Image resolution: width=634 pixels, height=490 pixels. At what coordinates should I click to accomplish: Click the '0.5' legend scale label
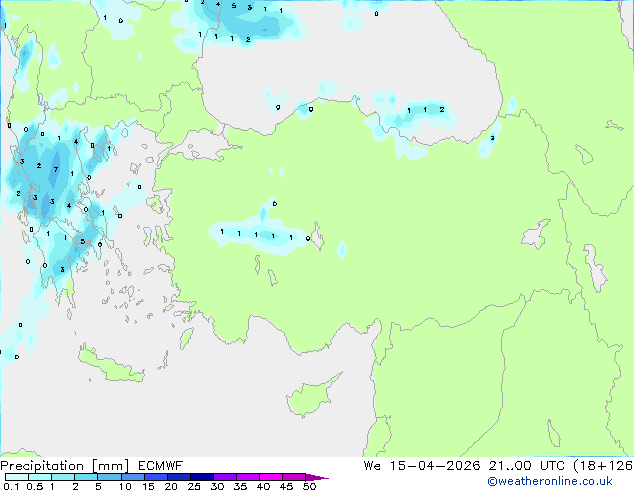(35, 486)
